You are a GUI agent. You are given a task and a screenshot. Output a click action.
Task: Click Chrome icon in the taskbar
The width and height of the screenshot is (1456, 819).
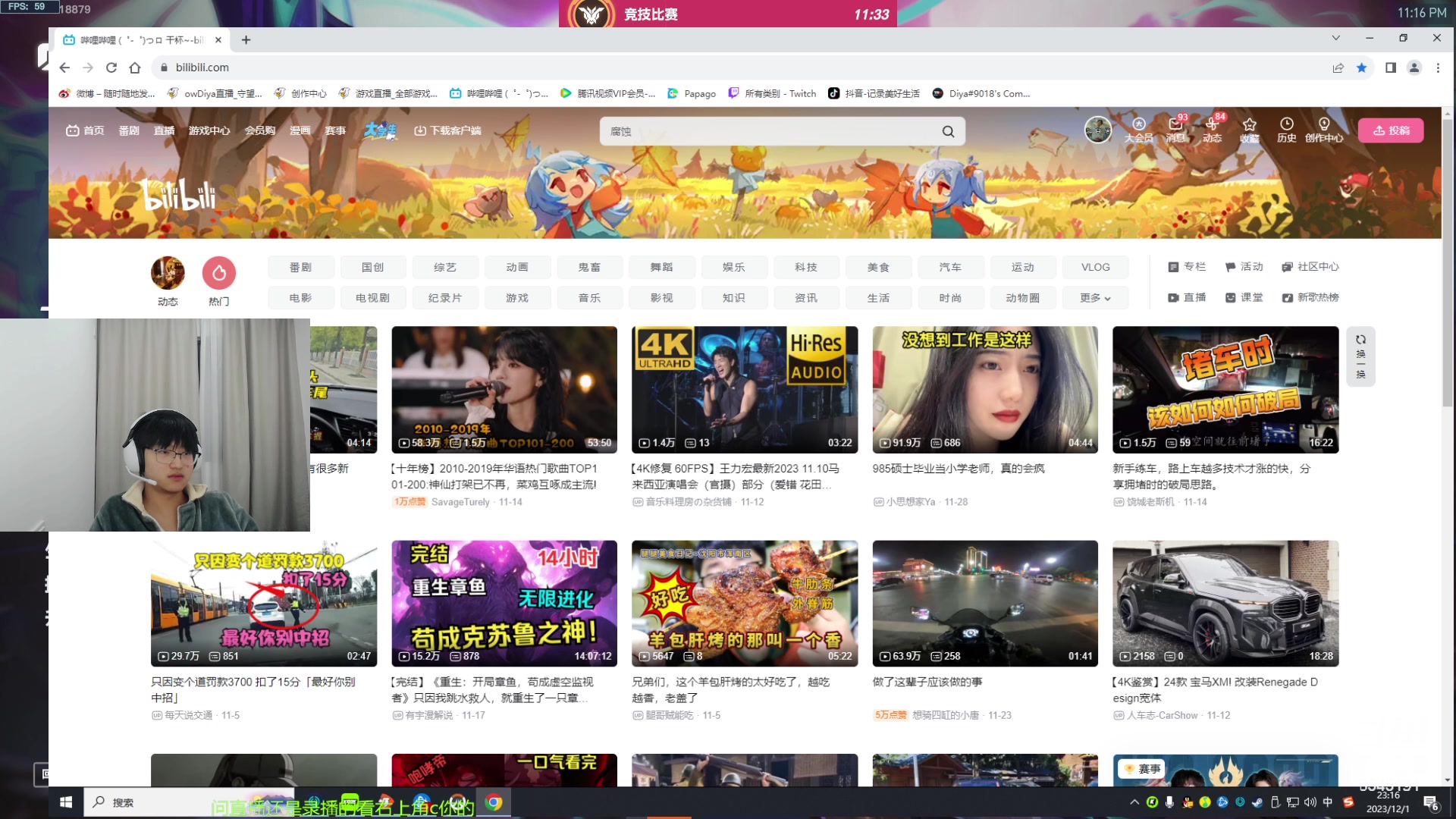tap(494, 802)
